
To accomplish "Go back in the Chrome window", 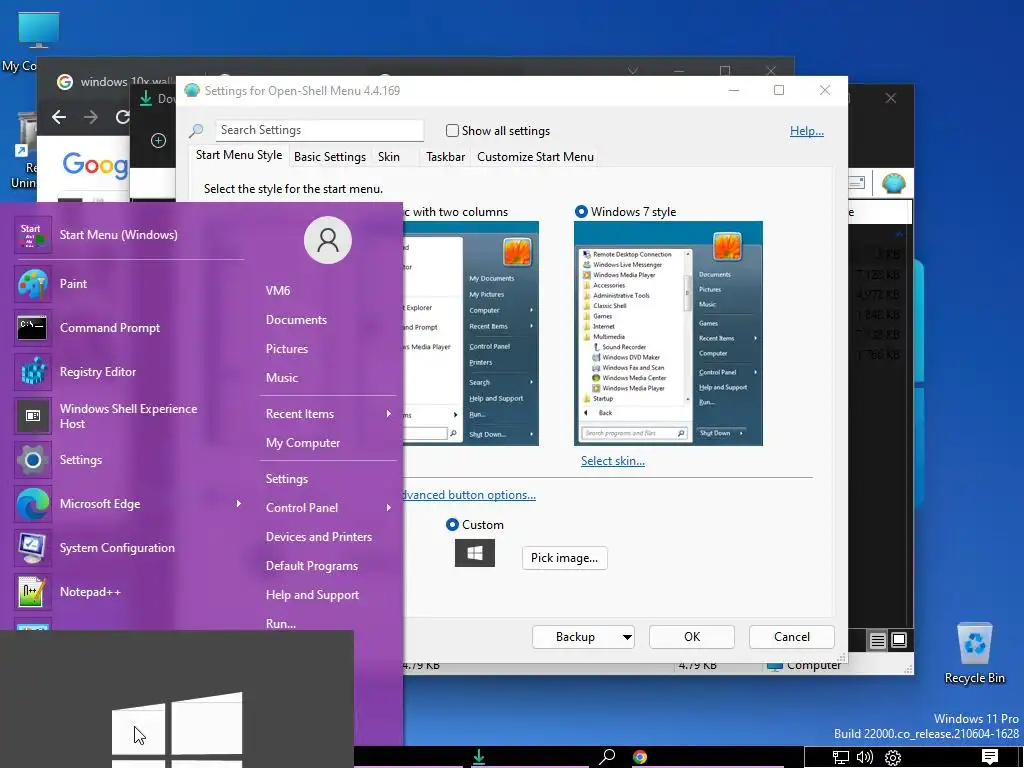I will [x=59, y=117].
